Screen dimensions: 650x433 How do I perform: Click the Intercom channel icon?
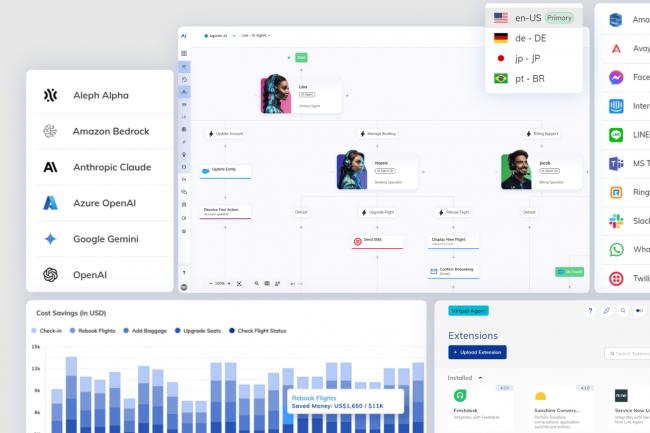(616, 106)
